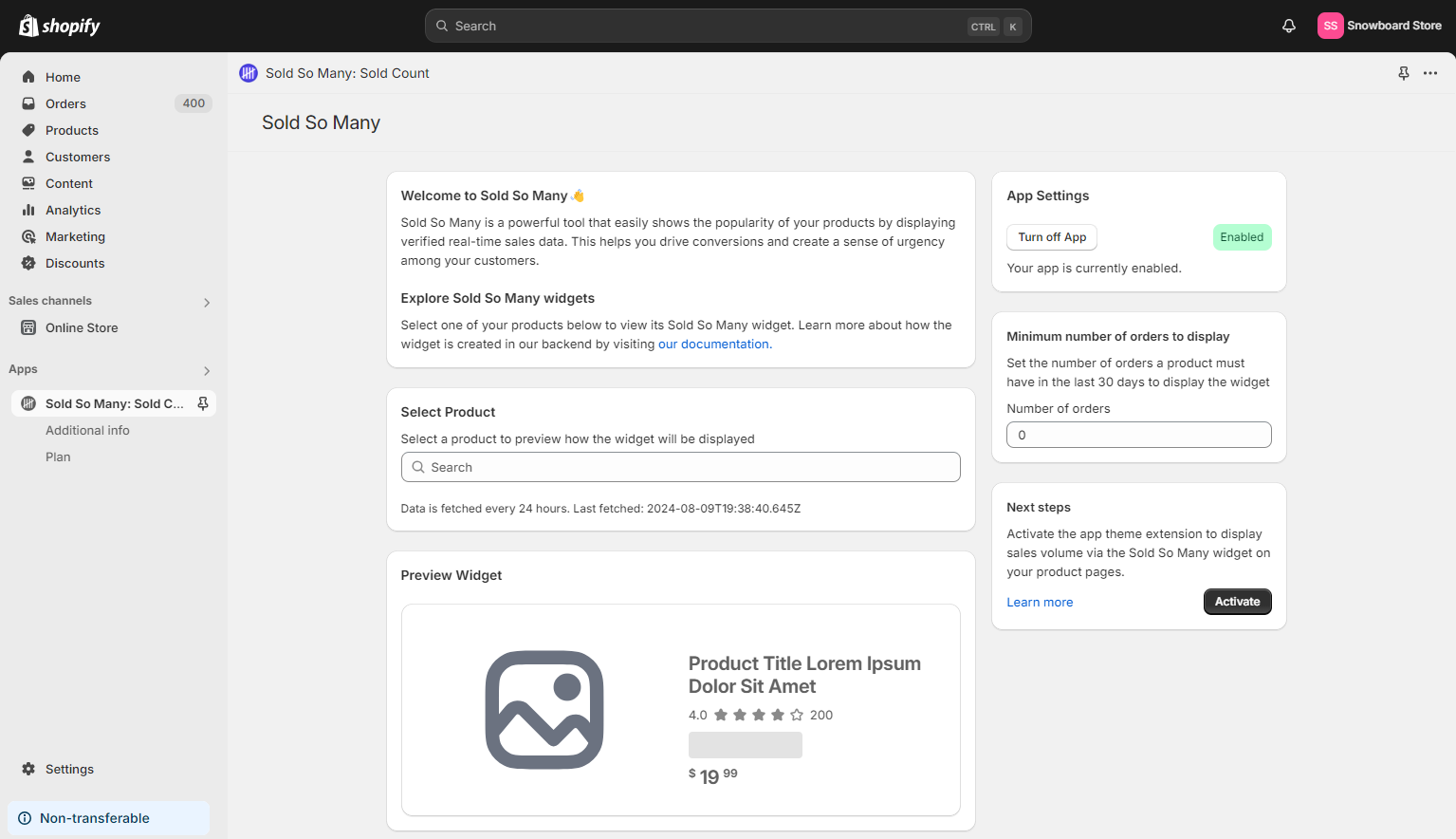Click the Shopify logo
The image size is (1456, 839).
coord(59,26)
